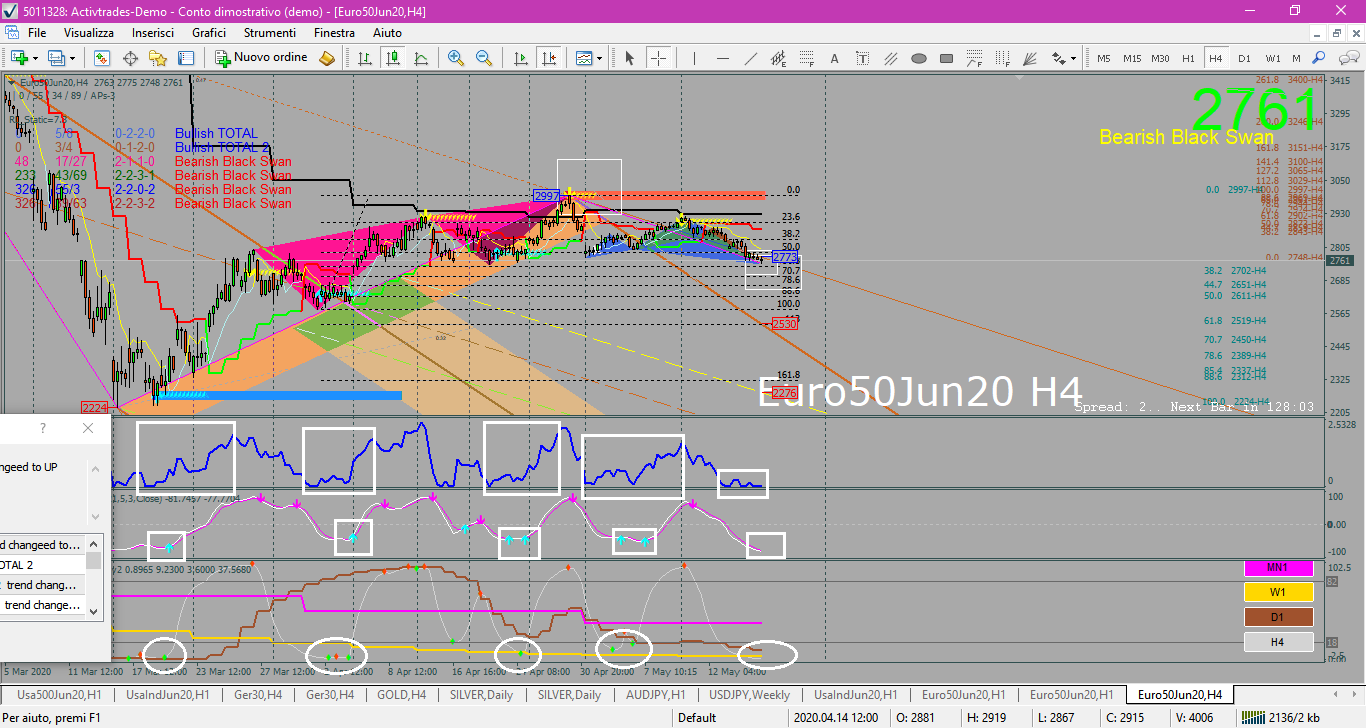Select the equidistant channel tool
The width and height of the screenshot is (1366, 728).
click(778, 58)
